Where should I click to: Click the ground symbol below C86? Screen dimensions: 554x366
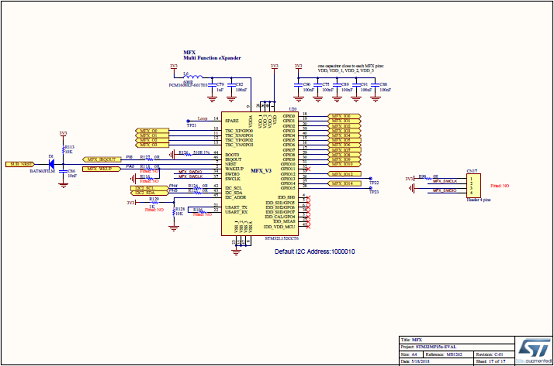pyautogui.click(x=63, y=184)
